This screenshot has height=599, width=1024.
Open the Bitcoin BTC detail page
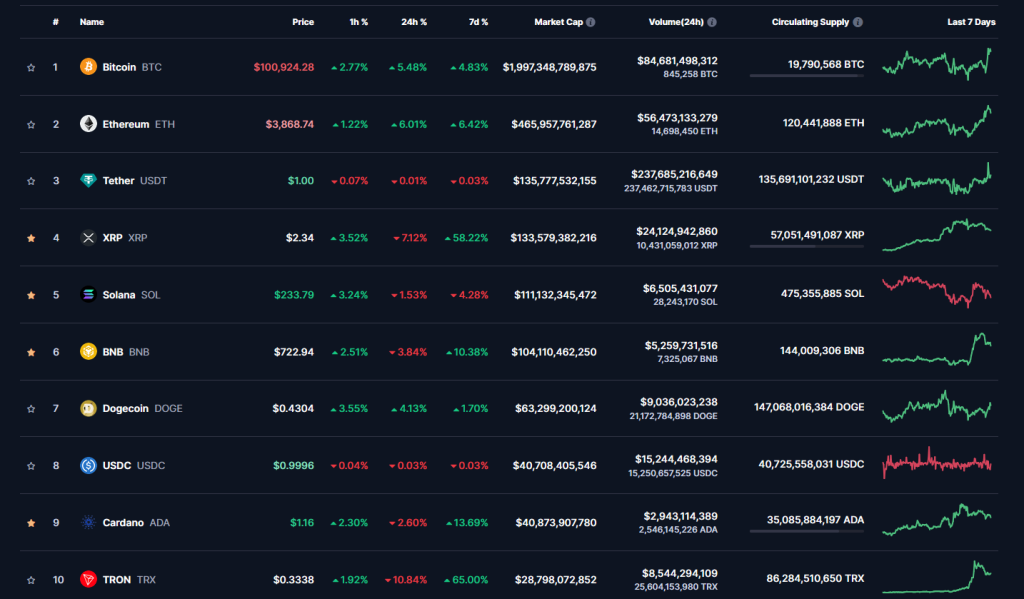coord(132,67)
